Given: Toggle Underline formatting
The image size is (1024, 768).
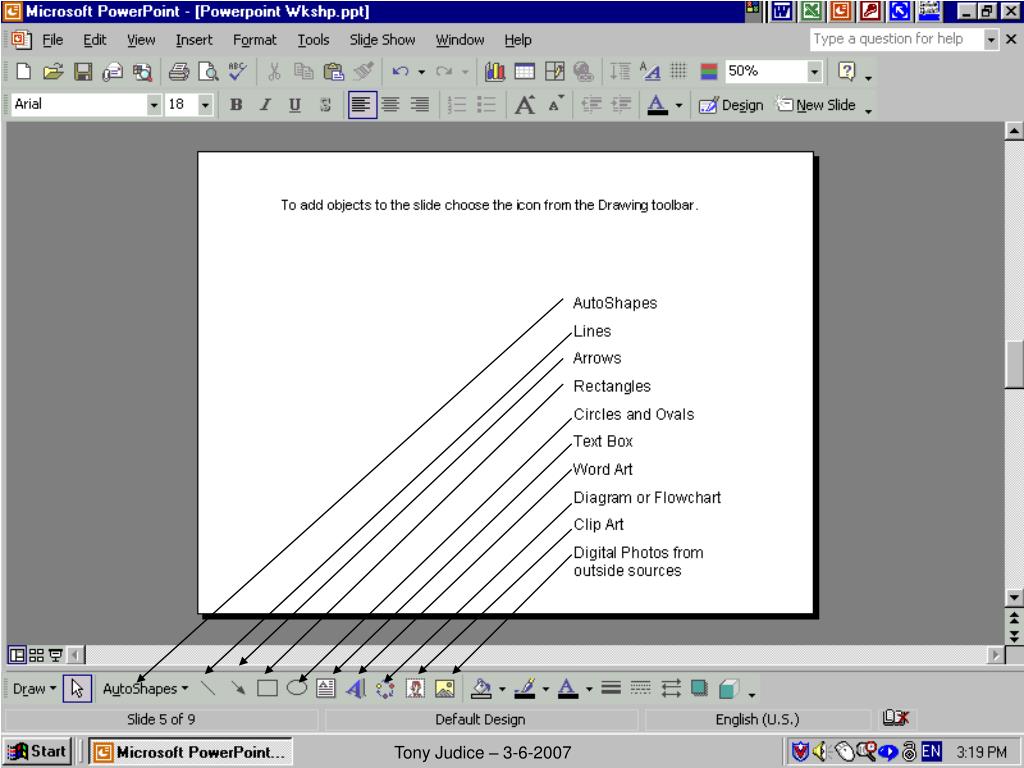Looking at the screenshot, I should pyautogui.click(x=295, y=104).
